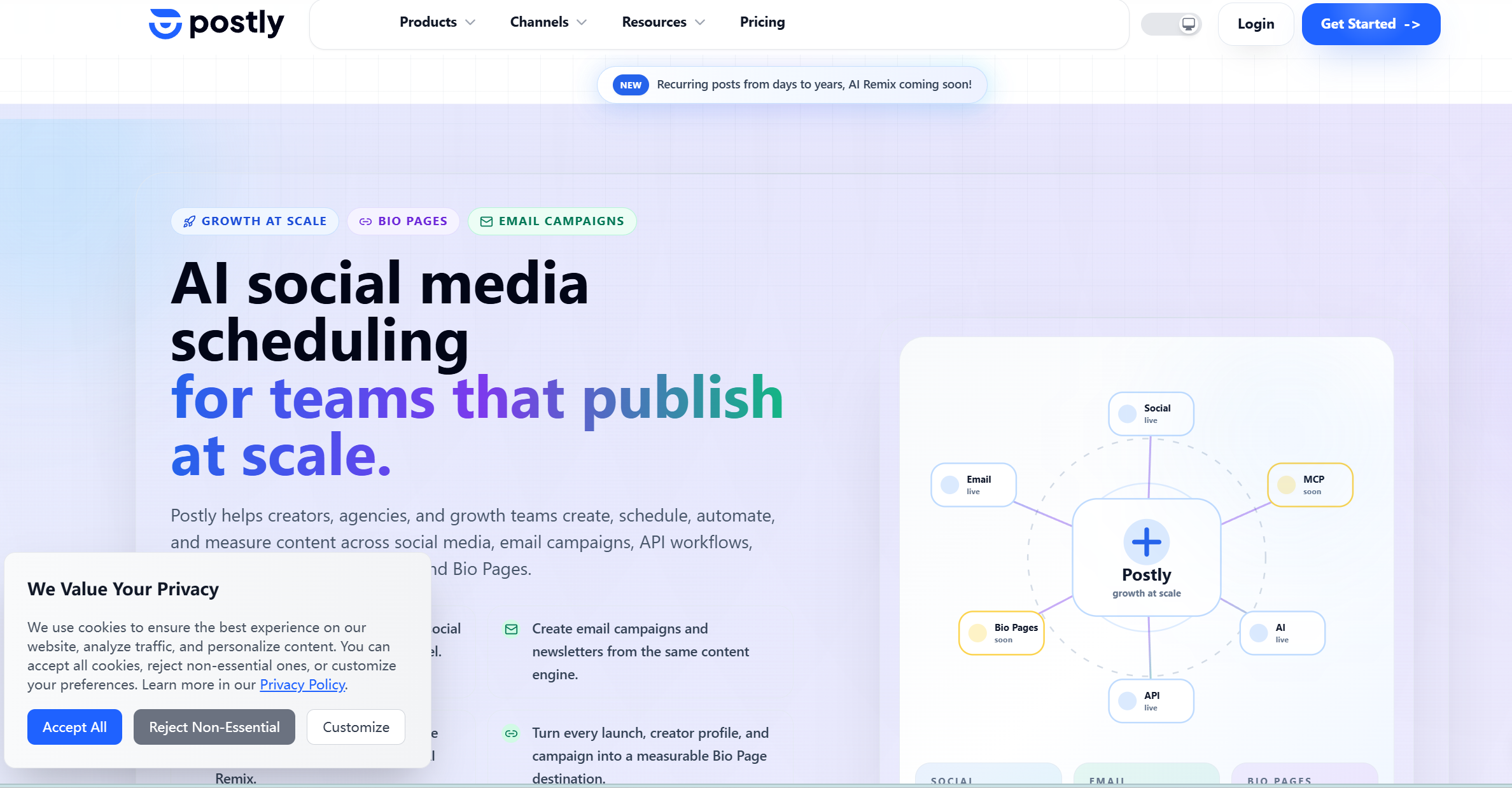This screenshot has width=1512, height=788.
Task: Click the Email node label in diagram
Action: click(x=979, y=480)
